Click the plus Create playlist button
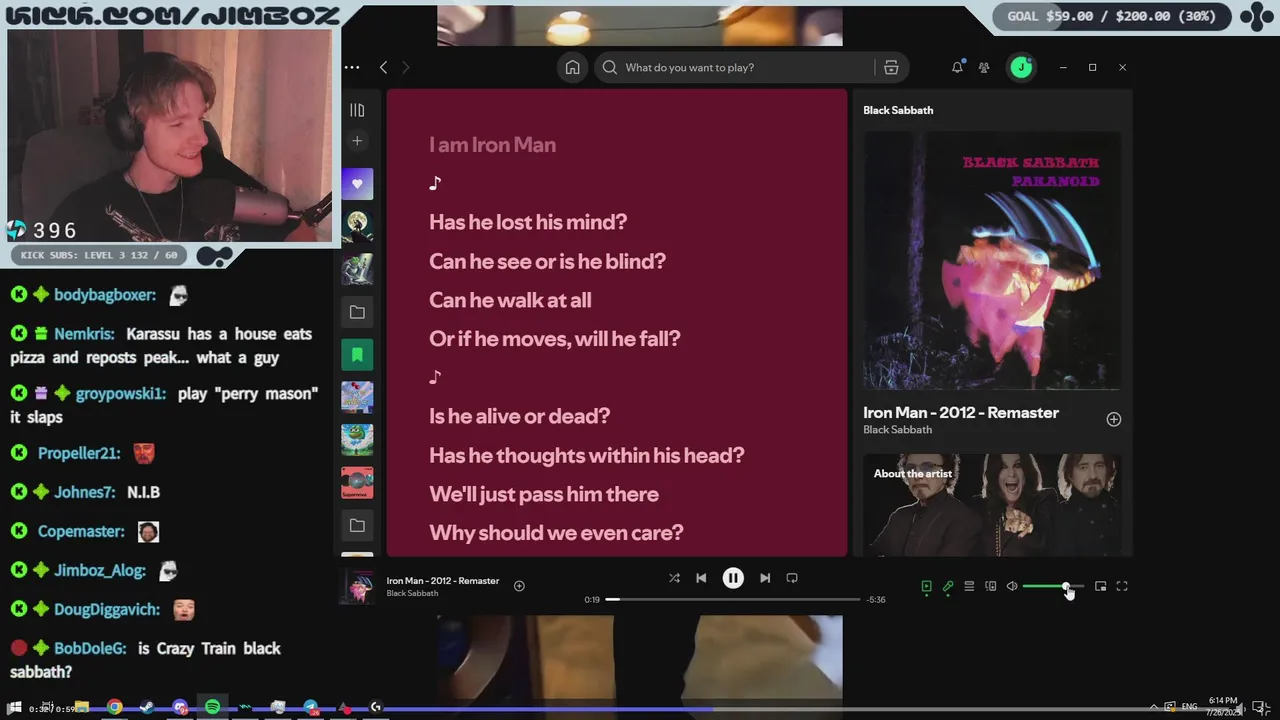Viewport: 1280px width, 720px height. tap(357, 141)
